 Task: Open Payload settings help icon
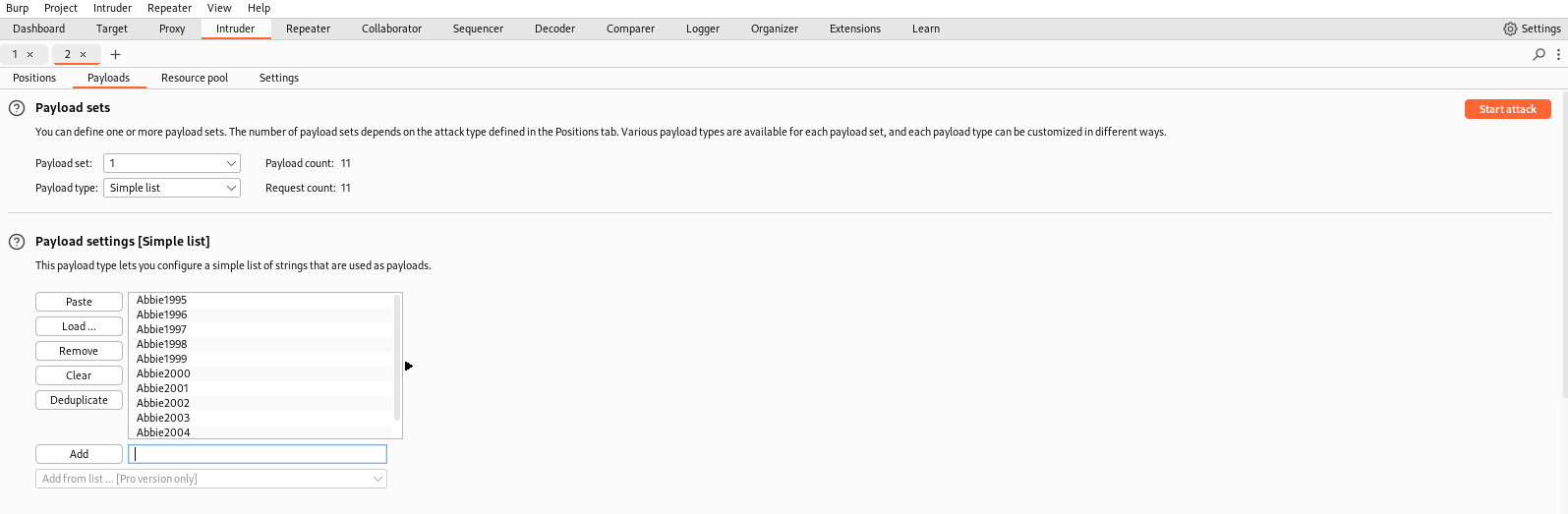point(17,242)
